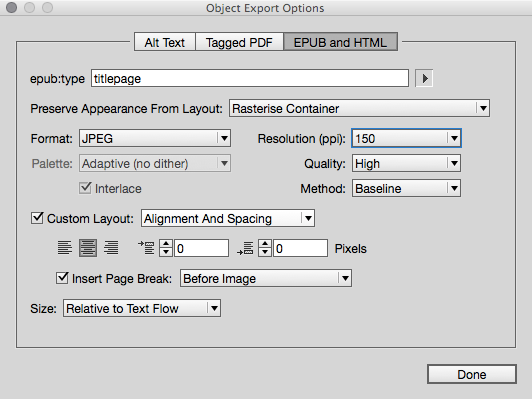Image resolution: width=532 pixels, height=399 pixels.
Task: Click the space after stepper arrows
Action: pyautogui.click(x=265, y=248)
